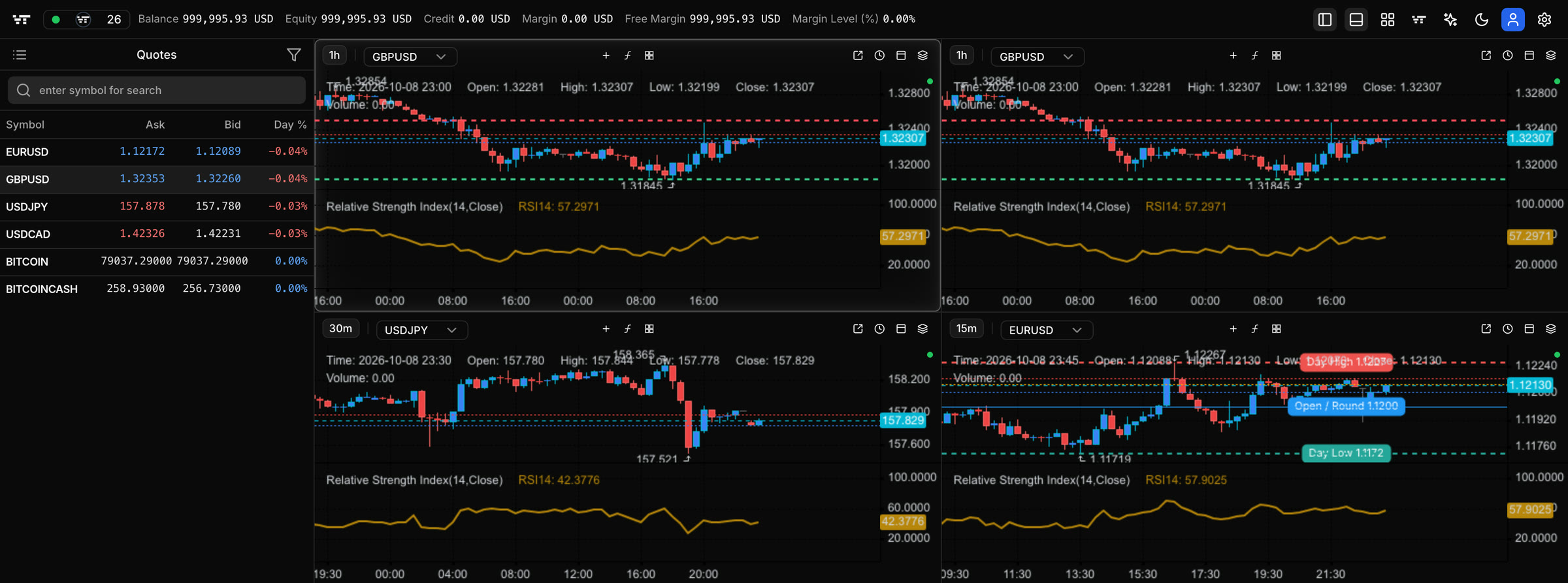The height and width of the screenshot is (583, 1568).
Task: Select the GBPUSD row in Quotes
Action: [157, 179]
